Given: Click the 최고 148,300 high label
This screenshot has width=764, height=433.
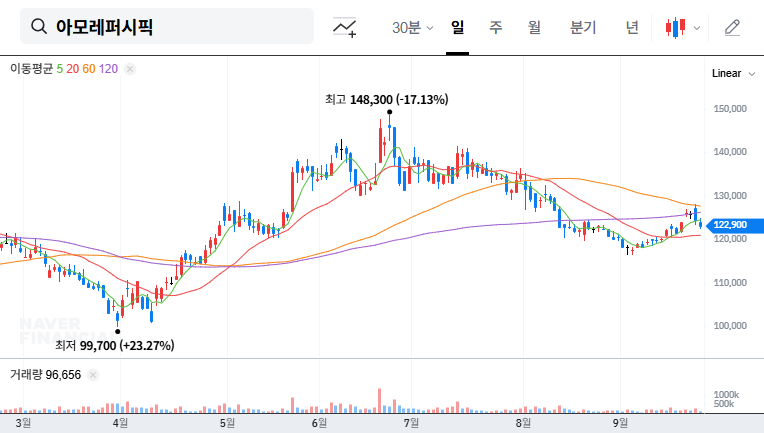Looking at the screenshot, I should (x=387, y=100).
